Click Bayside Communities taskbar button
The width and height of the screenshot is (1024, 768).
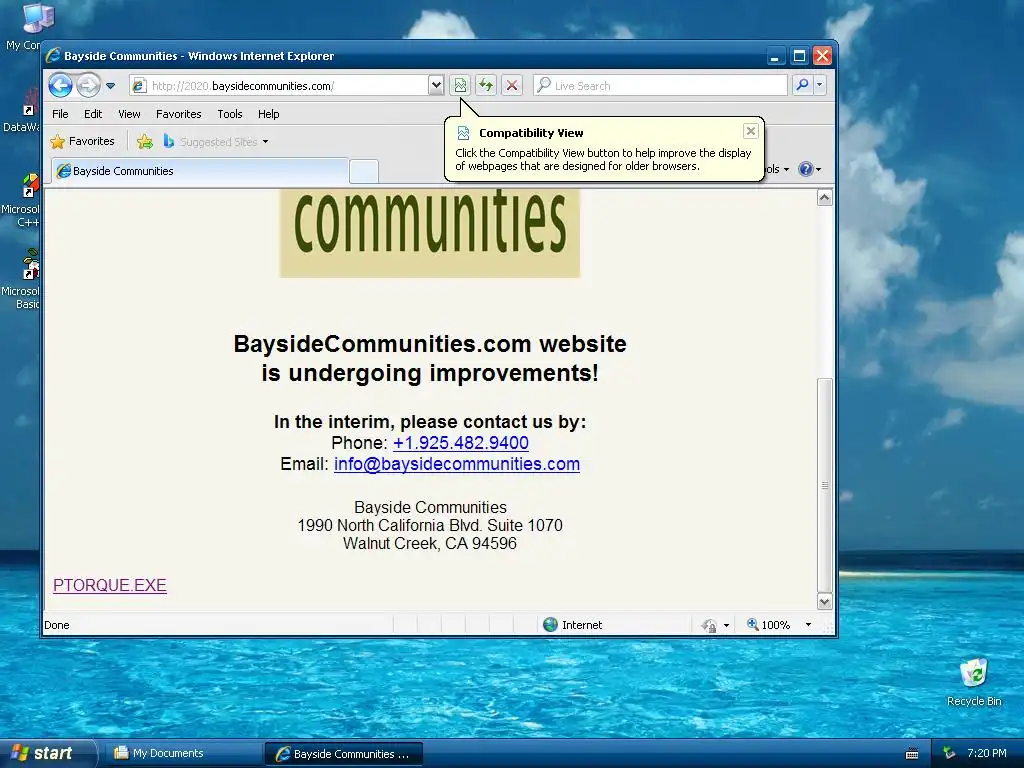click(x=344, y=754)
